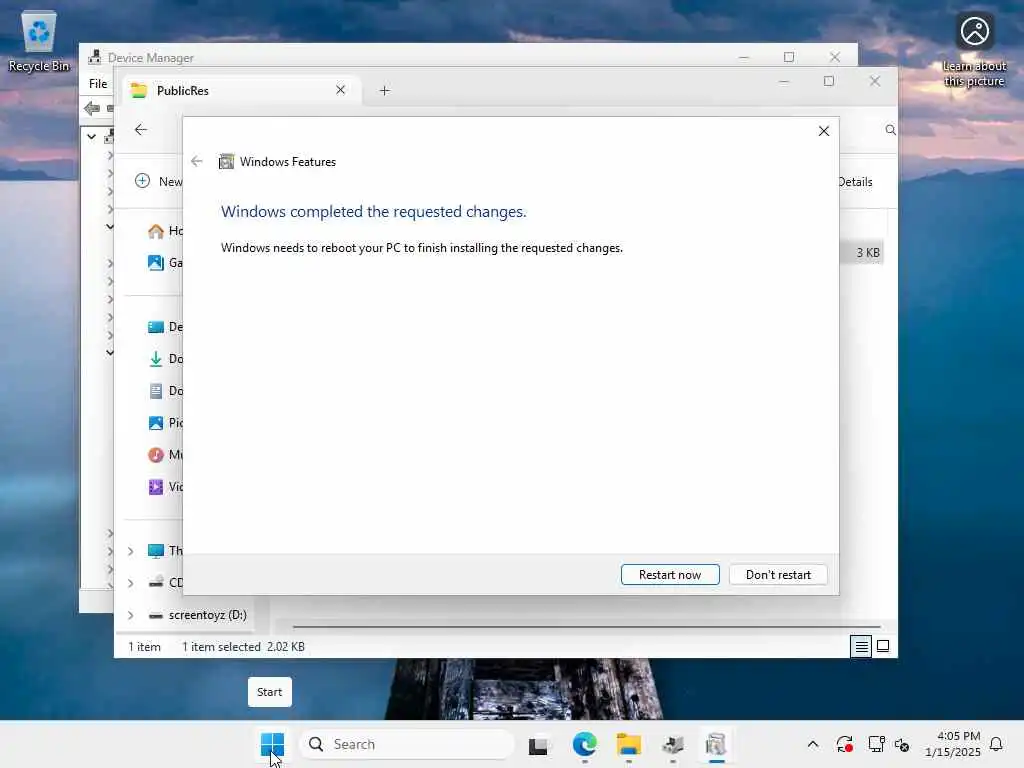Open the Details pane button
The height and width of the screenshot is (768, 1024).
(856, 182)
